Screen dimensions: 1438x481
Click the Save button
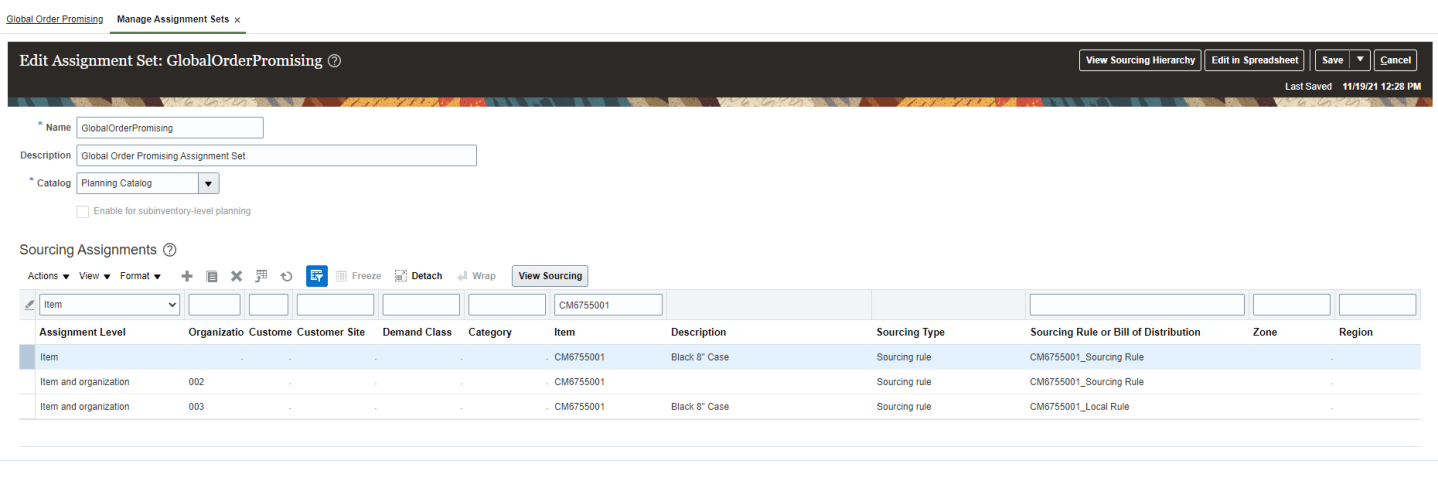pos(1332,60)
